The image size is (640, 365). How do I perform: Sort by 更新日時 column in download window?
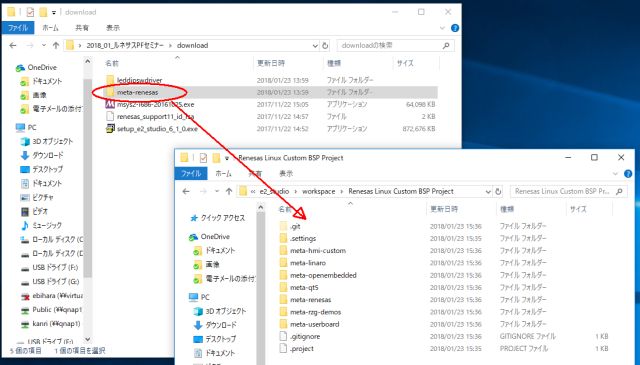271,63
